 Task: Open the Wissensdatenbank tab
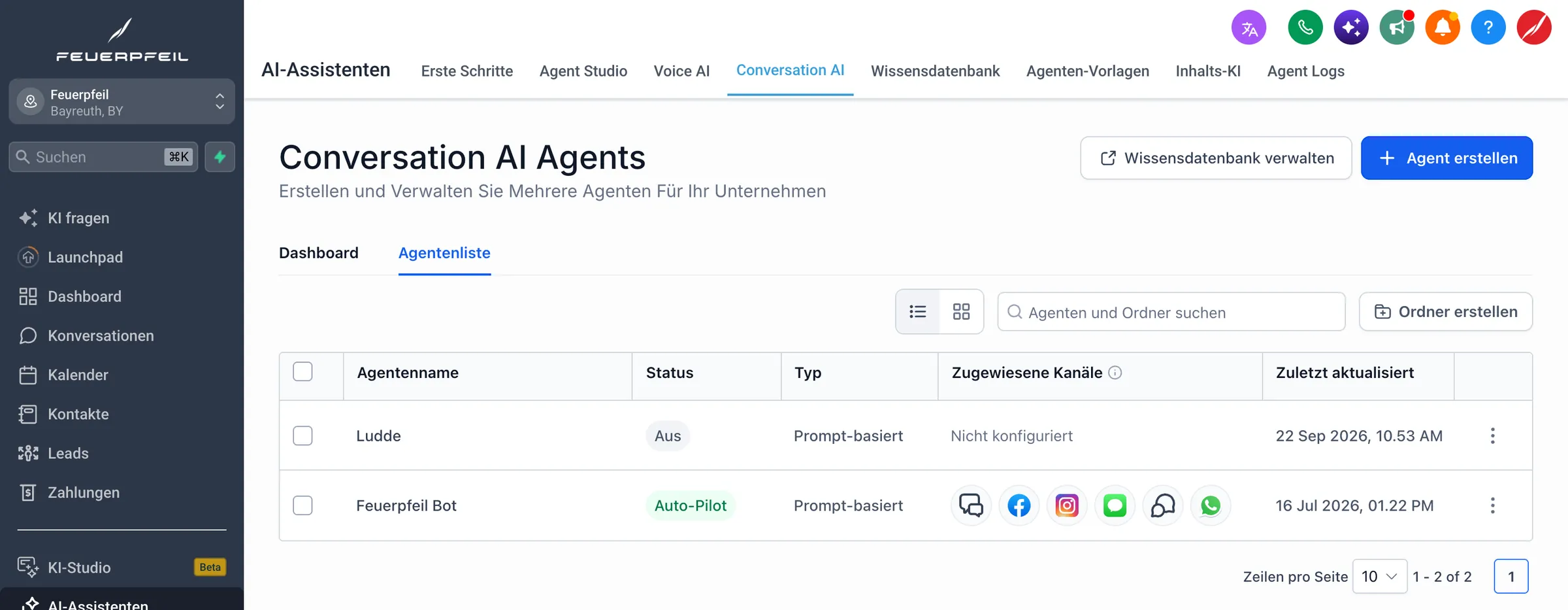click(935, 71)
